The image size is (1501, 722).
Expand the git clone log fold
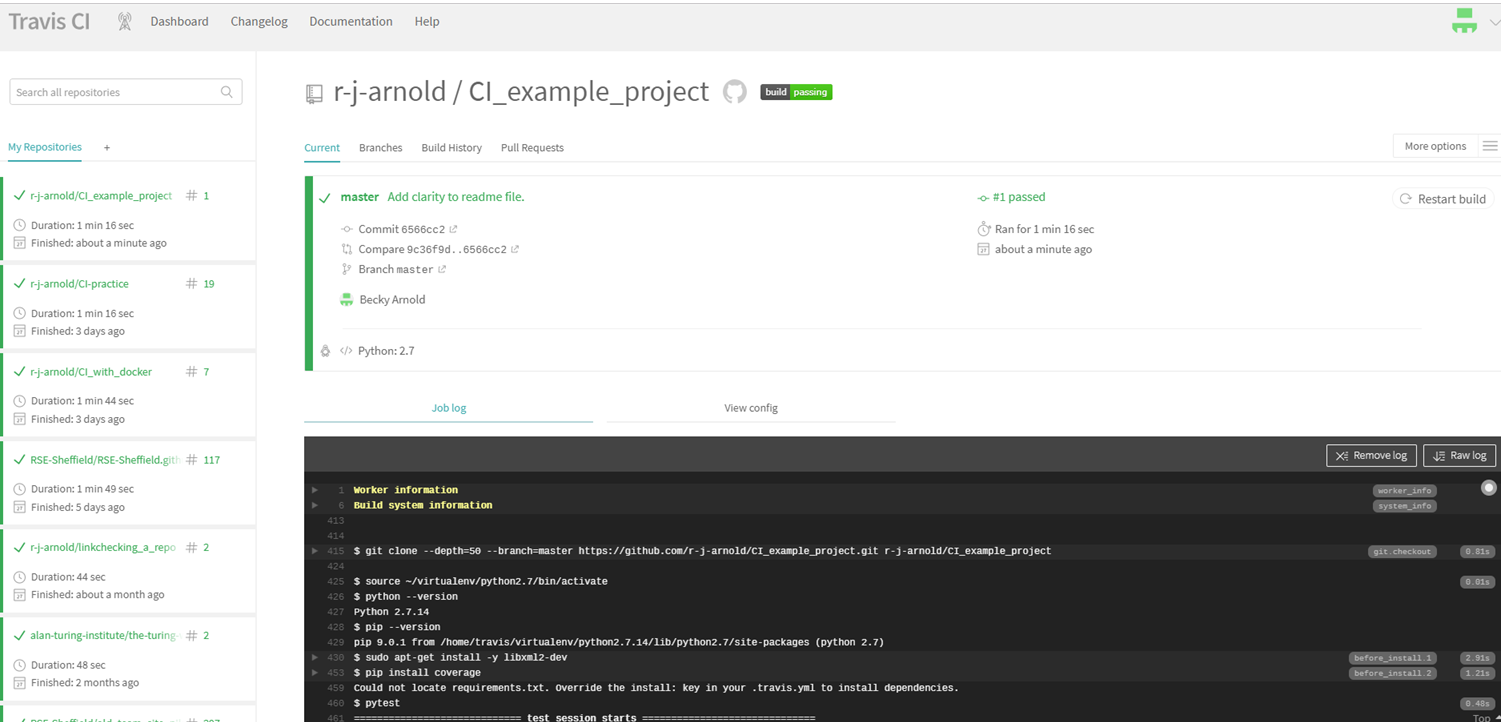[315, 551]
